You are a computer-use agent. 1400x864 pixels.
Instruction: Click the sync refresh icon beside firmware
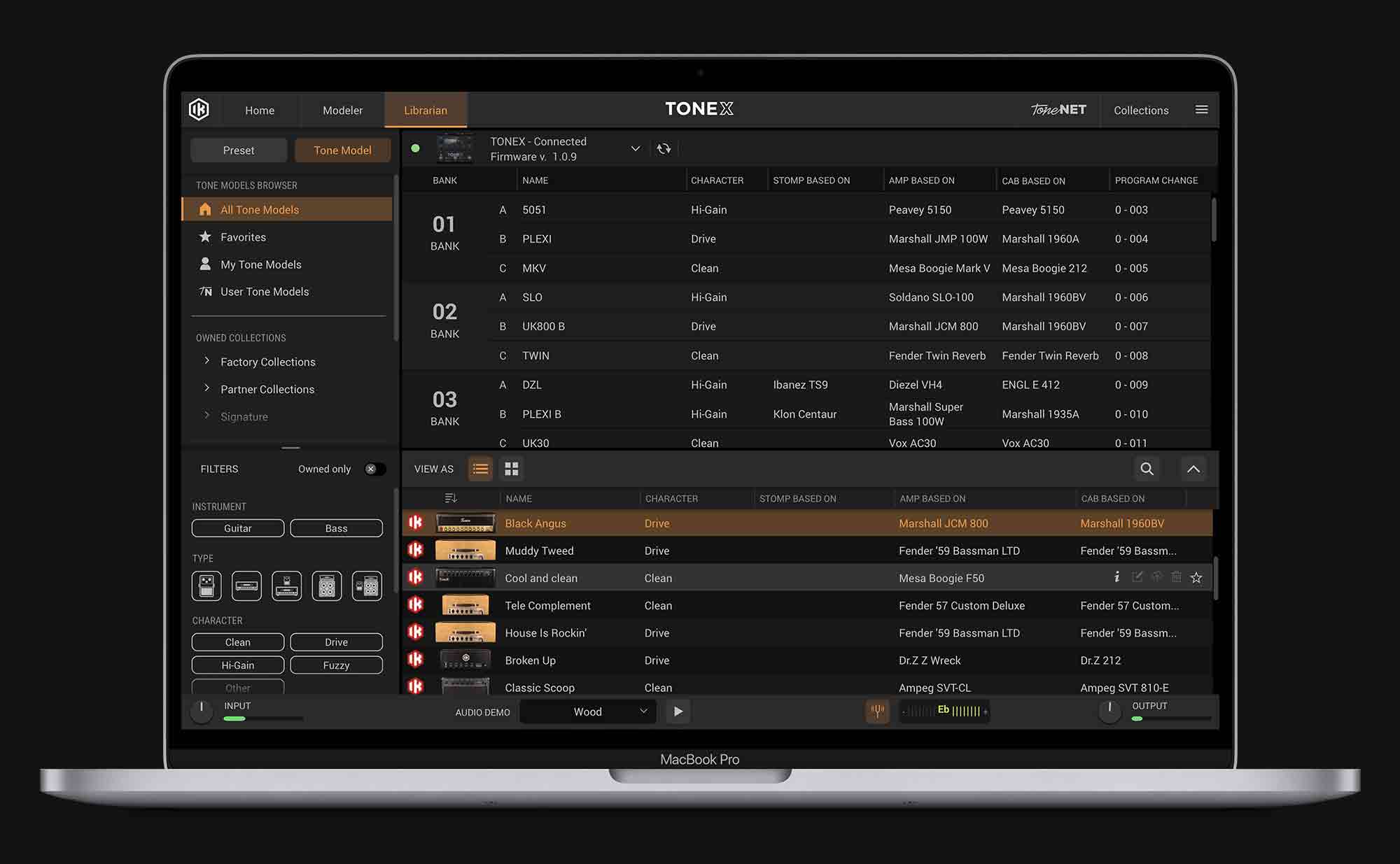pos(664,148)
